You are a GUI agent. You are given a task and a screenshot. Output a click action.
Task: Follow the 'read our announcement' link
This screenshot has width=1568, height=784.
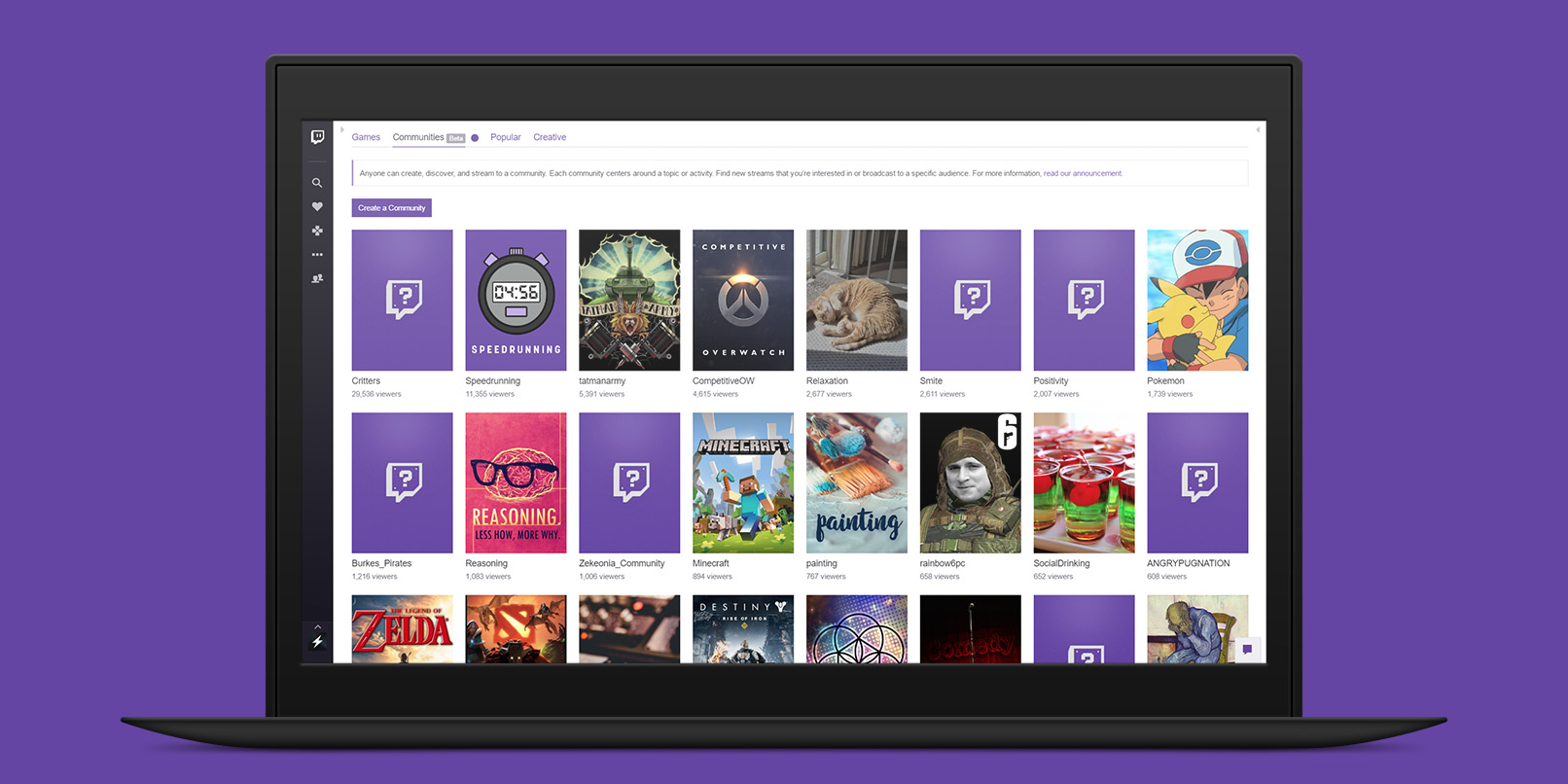pos(1083,173)
